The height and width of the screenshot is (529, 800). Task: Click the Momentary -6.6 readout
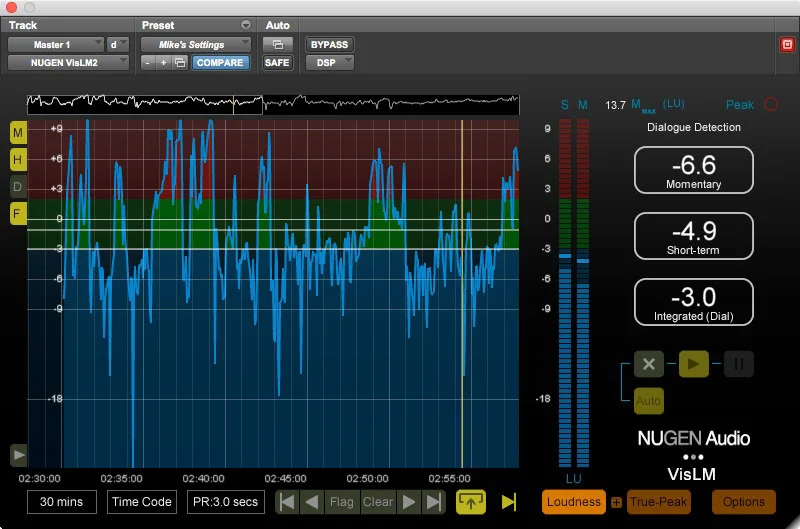tap(694, 170)
